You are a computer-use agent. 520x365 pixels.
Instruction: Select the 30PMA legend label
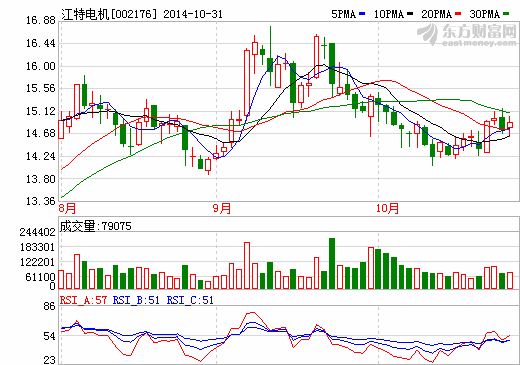point(485,14)
